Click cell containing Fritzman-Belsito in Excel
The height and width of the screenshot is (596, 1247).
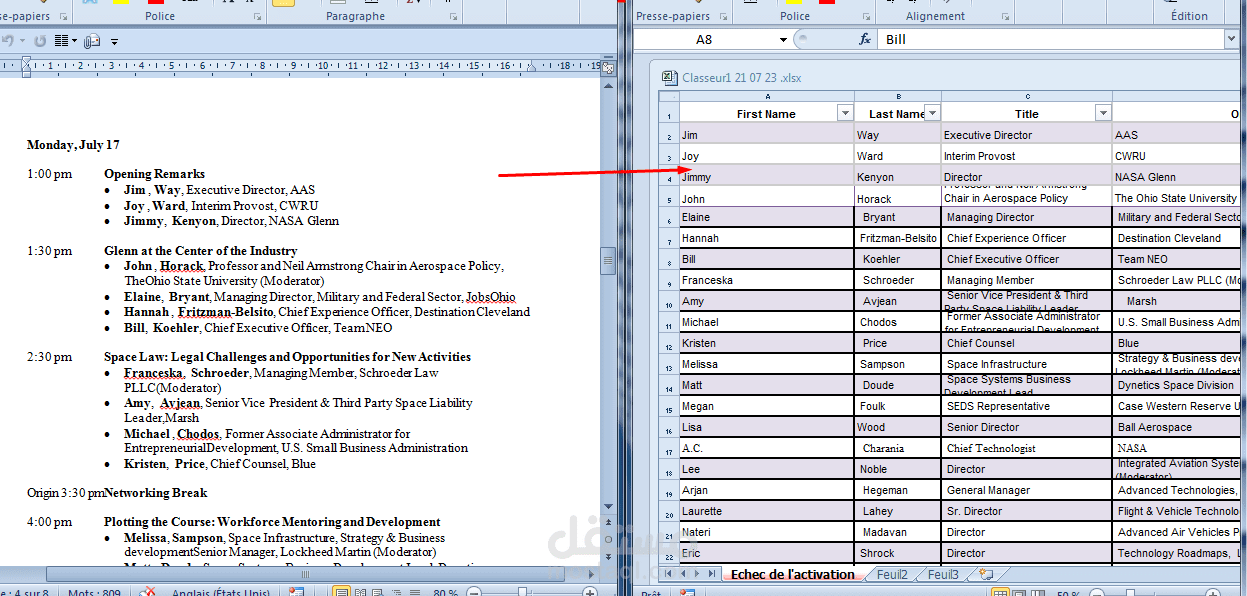[898, 238]
